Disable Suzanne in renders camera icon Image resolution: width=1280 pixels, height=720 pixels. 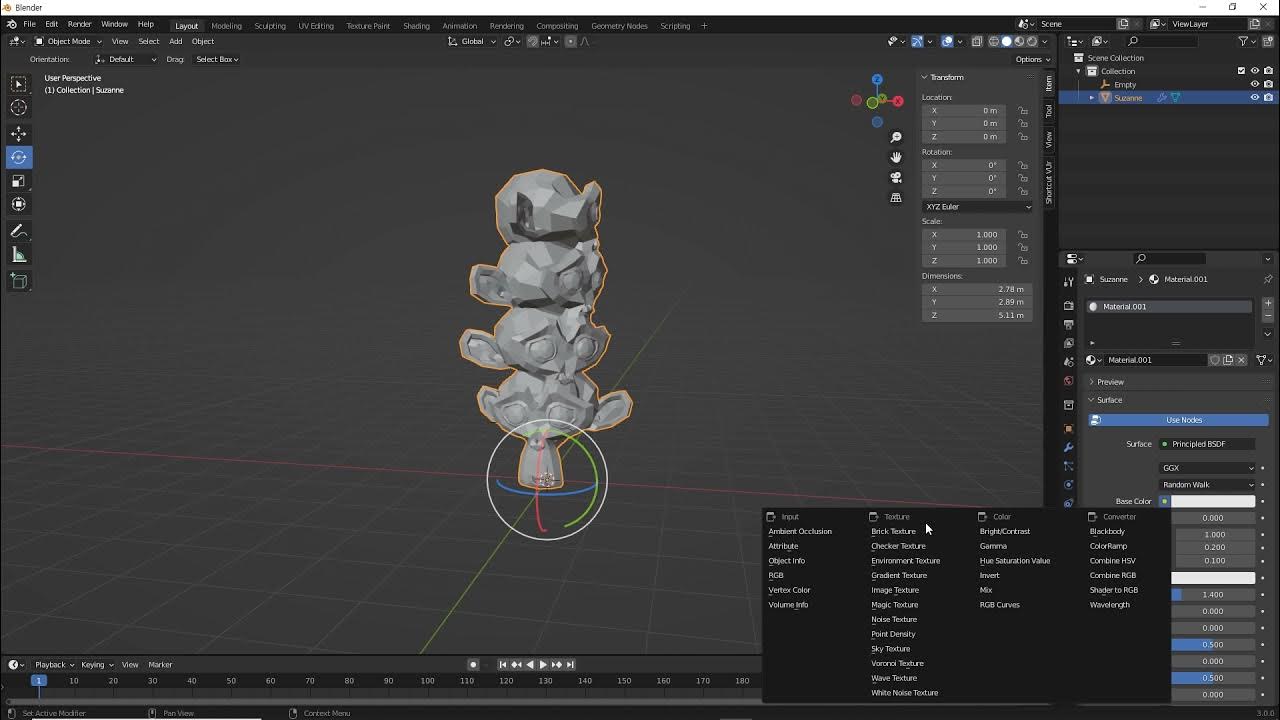(1268, 97)
